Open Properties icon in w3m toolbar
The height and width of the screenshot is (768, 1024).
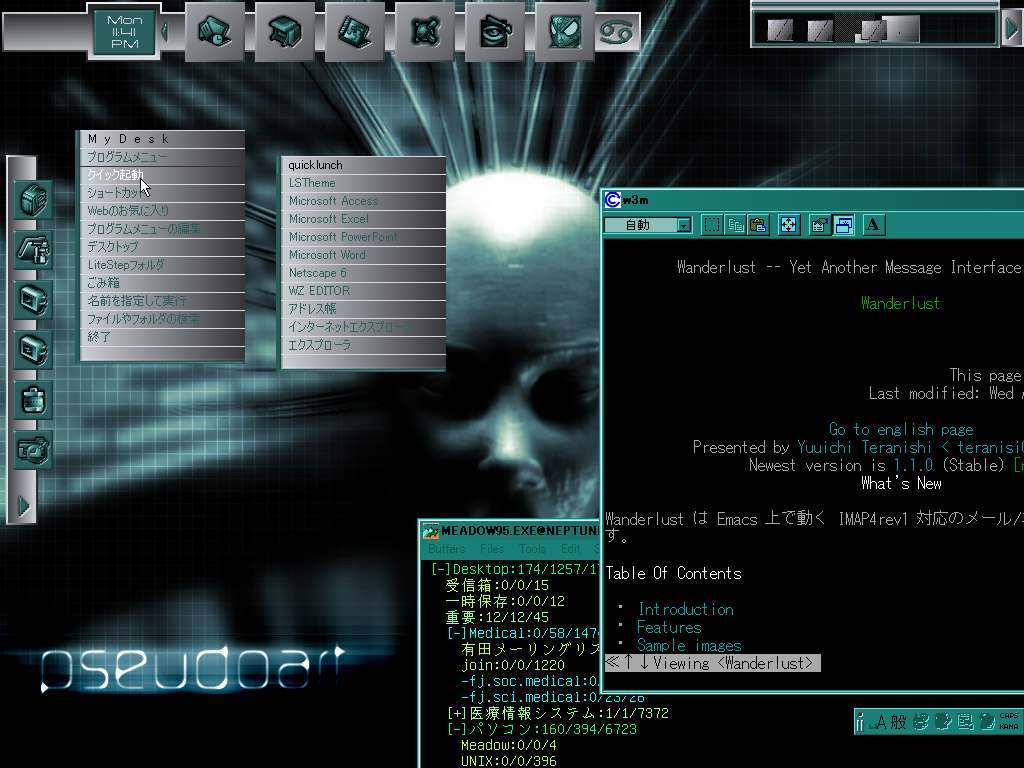click(819, 225)
